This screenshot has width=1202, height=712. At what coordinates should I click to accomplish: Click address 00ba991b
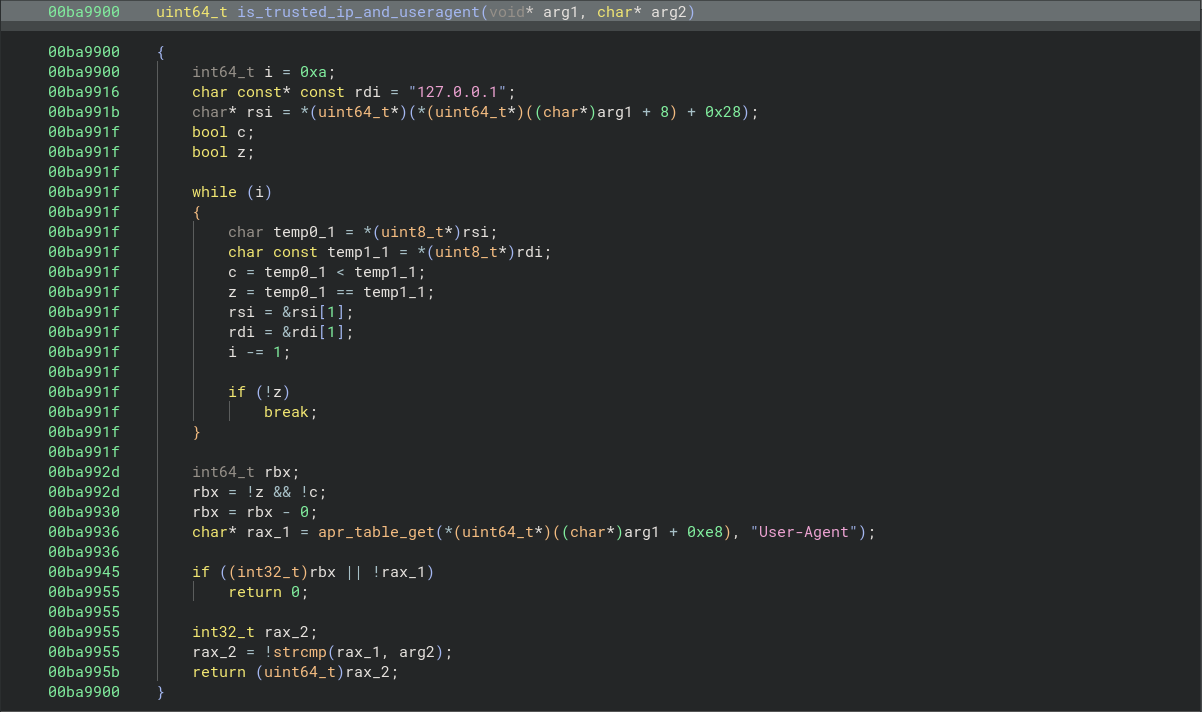pos(83,112)
